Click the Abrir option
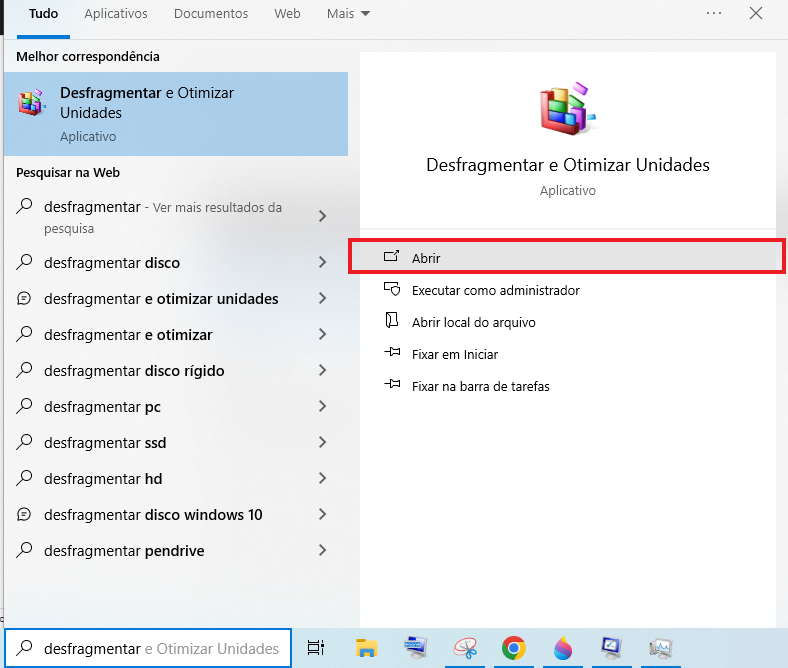Screen dimensions: 788x668 566,257
